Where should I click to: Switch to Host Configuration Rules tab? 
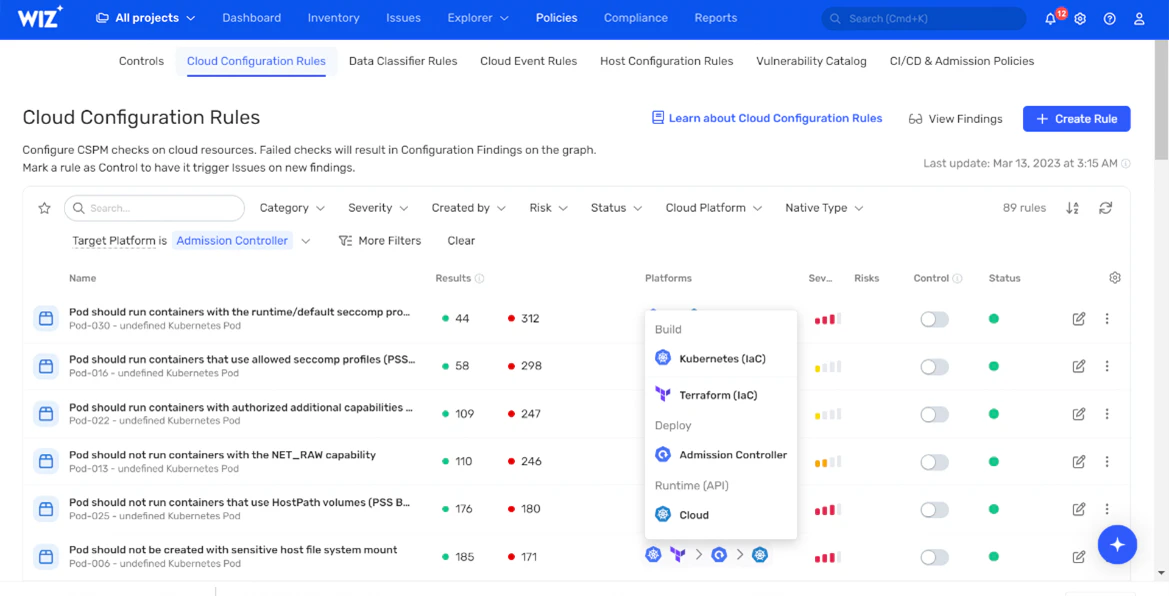[666, 61]
